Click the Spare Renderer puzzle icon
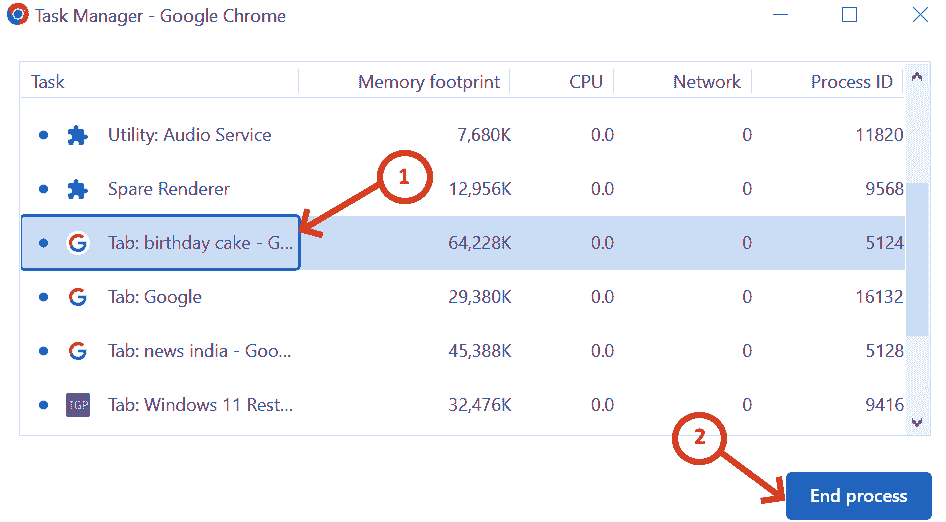 click(77, 189)
